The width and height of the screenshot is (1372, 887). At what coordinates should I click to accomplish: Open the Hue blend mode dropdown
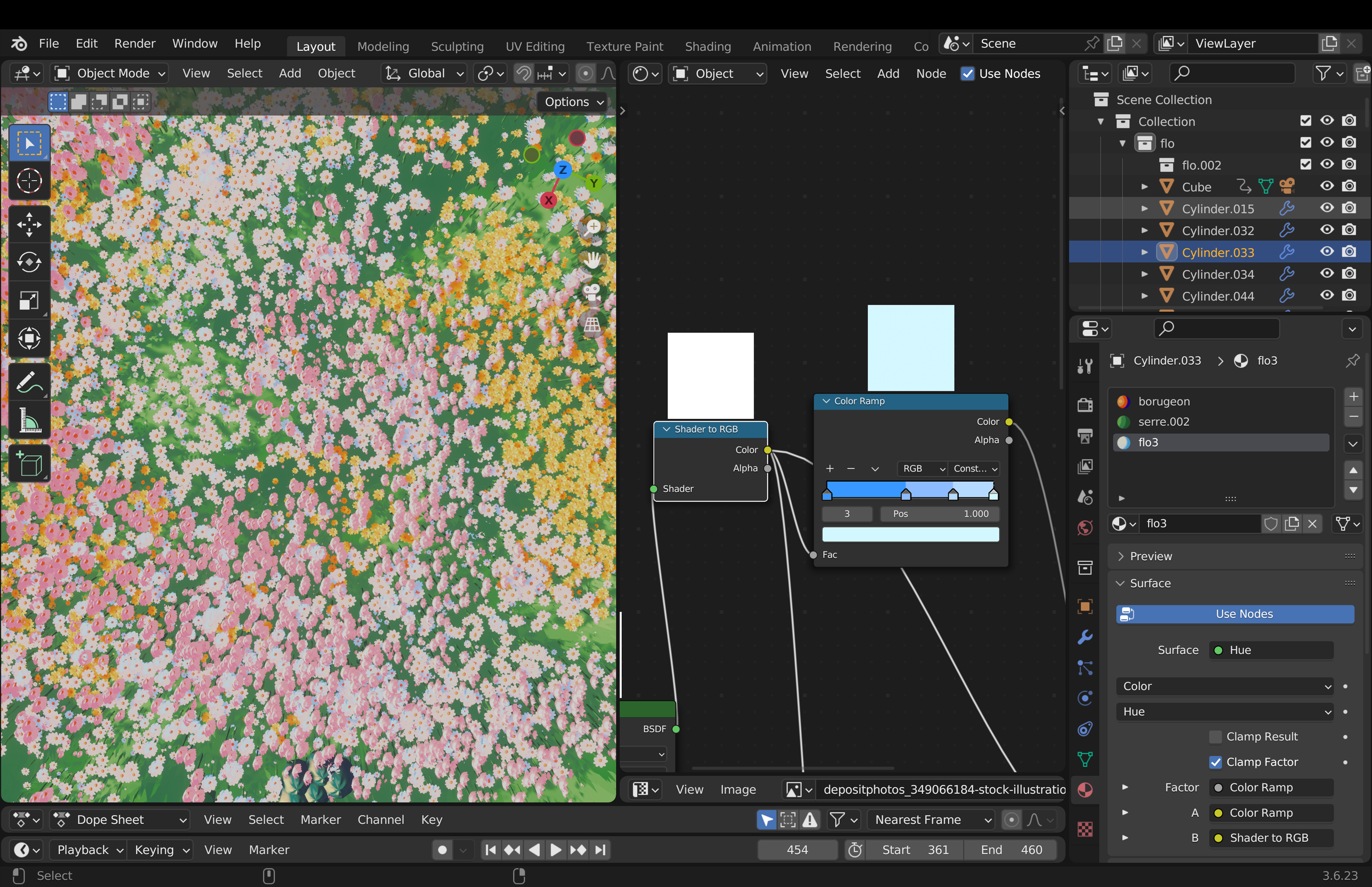[x=1224, y=711]
